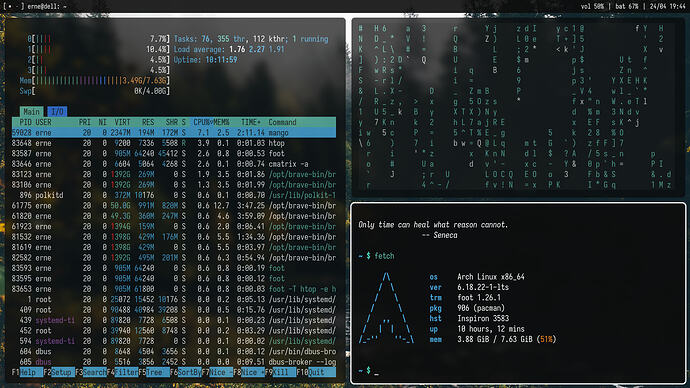The image size is (690, 388).
Task: Click the vol 50% status bar entry
Action: click(592, 7)
